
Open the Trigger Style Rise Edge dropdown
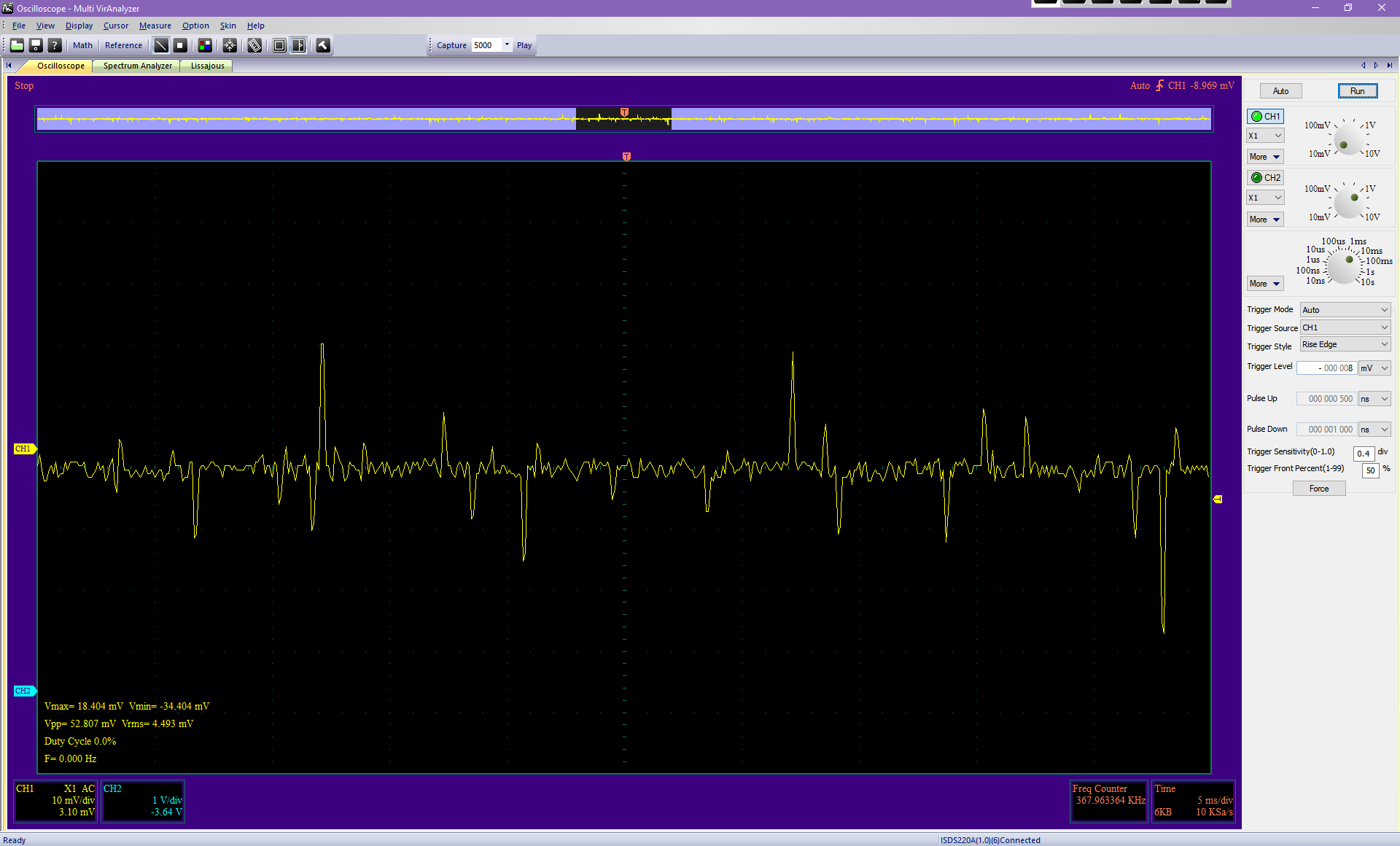(1345, 345)
